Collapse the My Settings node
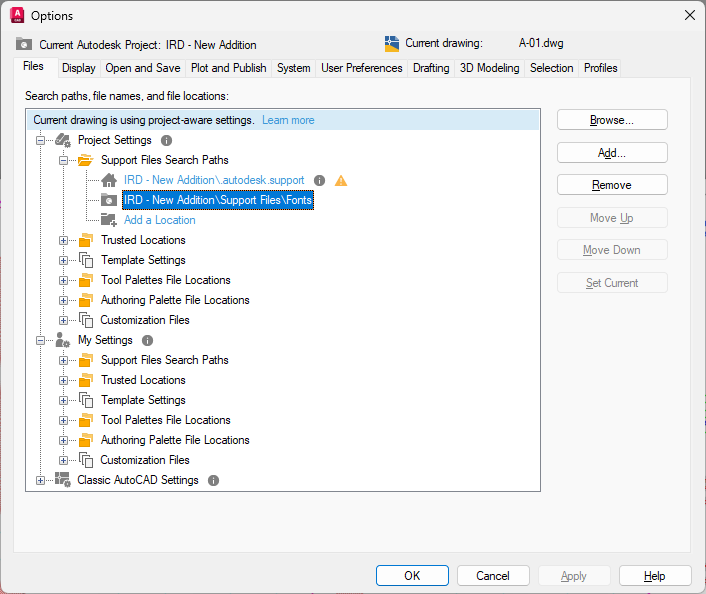Viewport: 706px width, 594px height. pos(41,340)
